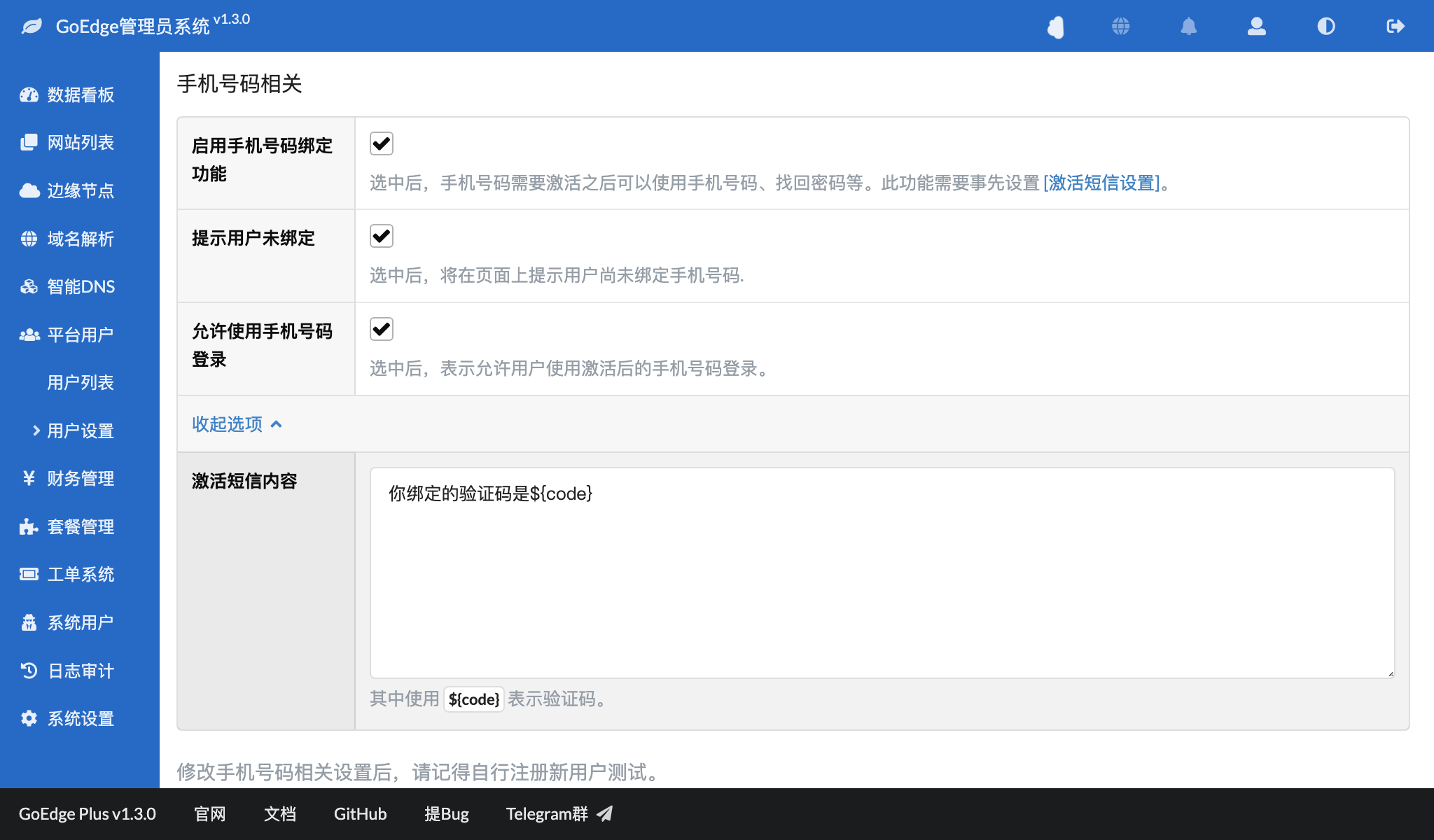Open 数据看板 in sidebar
The image size is (1434, 840).
(80, 94)
